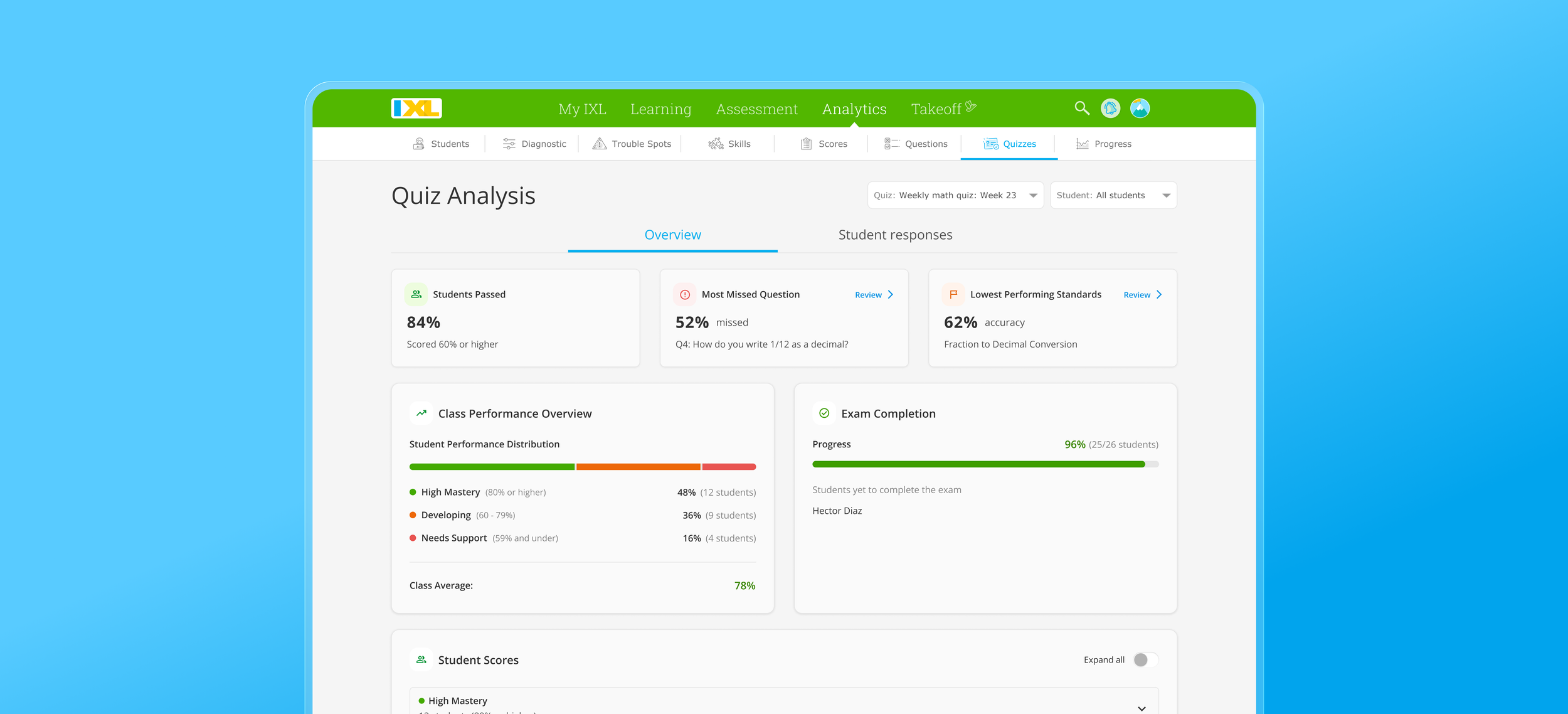
Task: Click the Diagnostic sliders icon
Action: (x=509, y=144)
